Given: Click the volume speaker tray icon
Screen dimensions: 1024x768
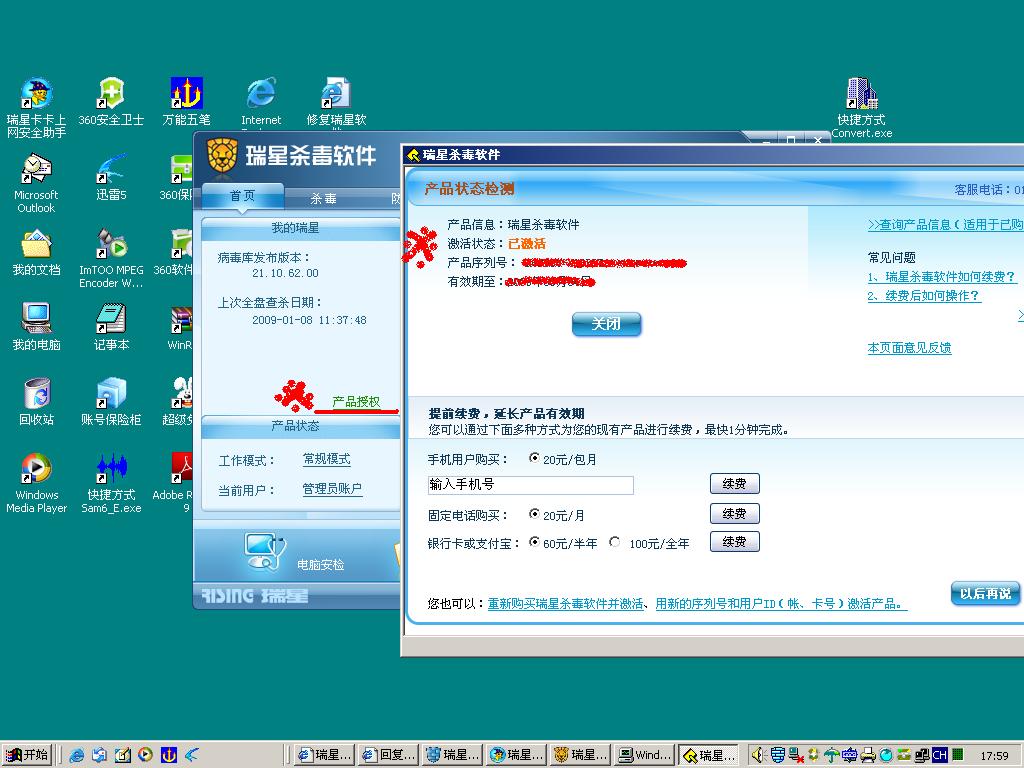Looking at the screenshot, I should coord(758,755).
